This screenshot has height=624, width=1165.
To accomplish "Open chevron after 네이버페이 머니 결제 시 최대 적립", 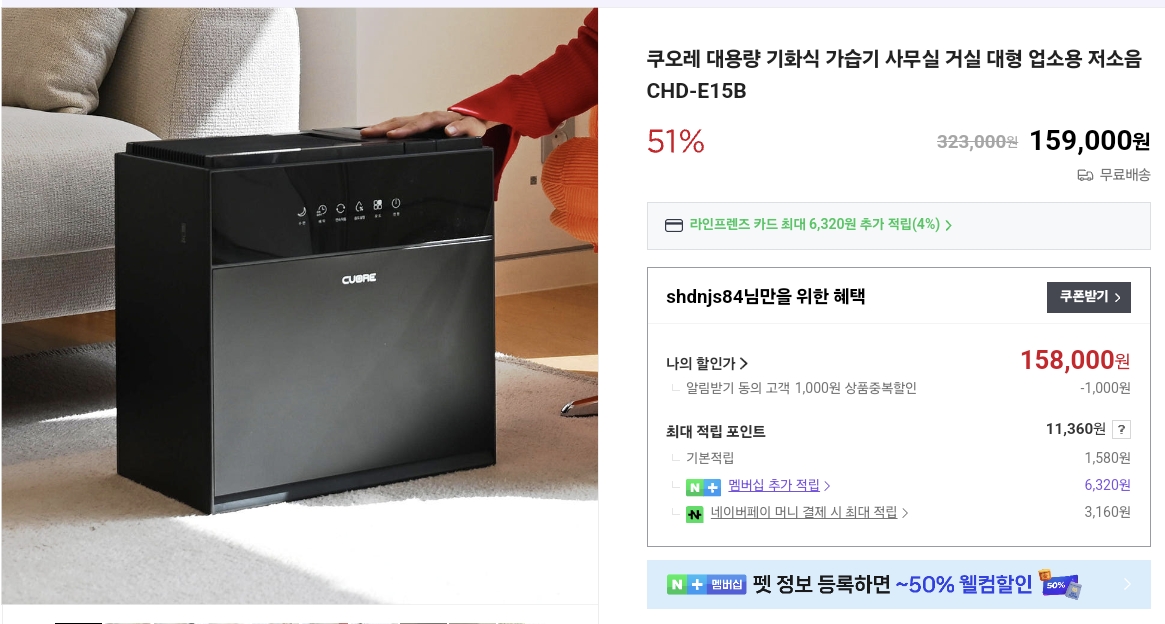I will coord(904,513).
